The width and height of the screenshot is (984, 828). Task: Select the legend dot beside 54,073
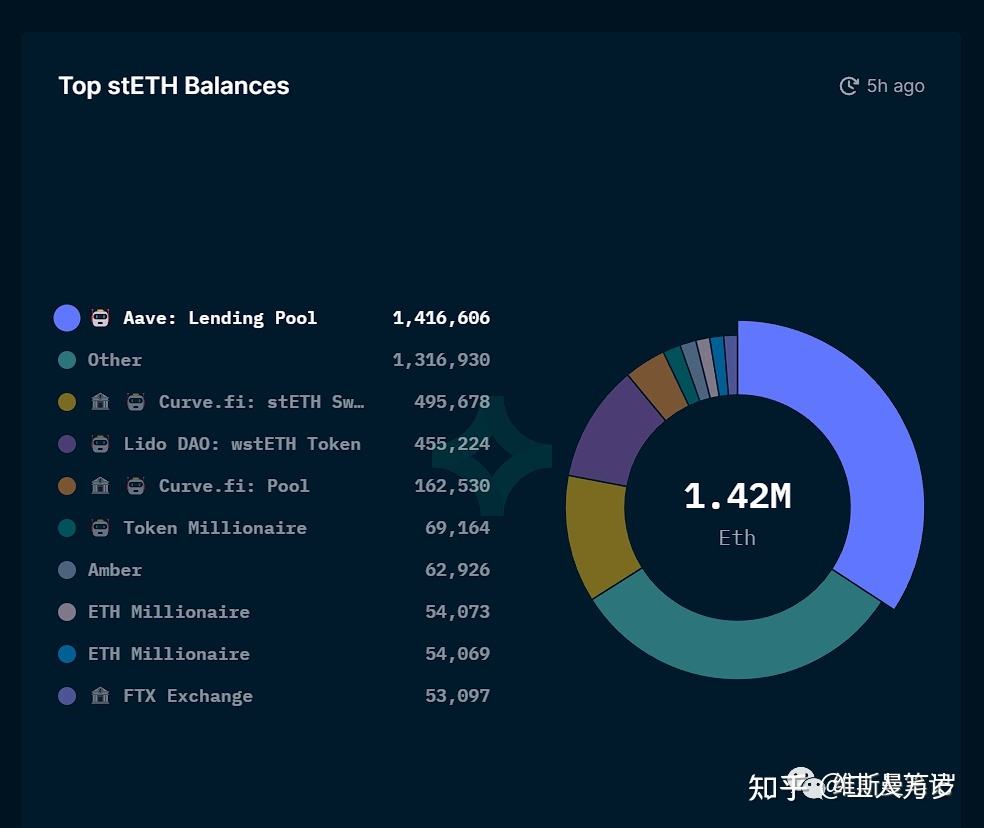67,612
